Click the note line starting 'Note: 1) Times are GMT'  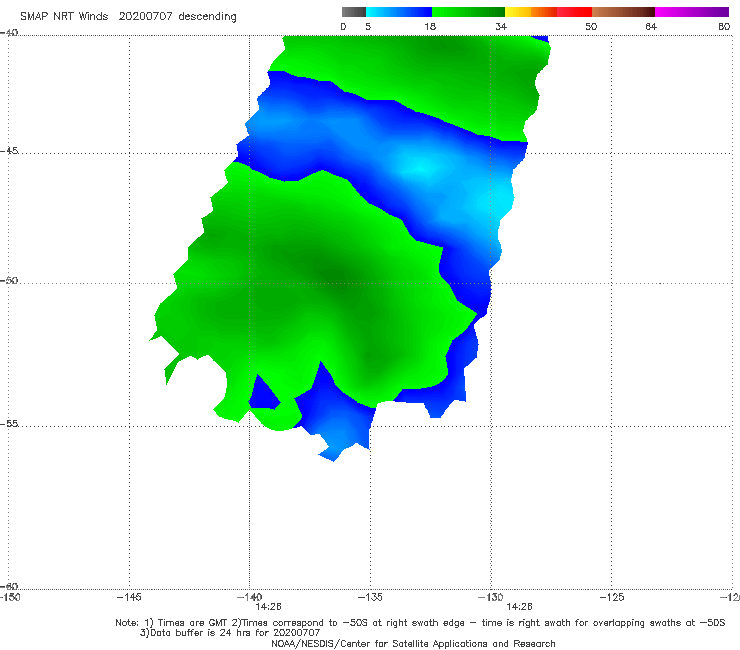tap(420, 623)
